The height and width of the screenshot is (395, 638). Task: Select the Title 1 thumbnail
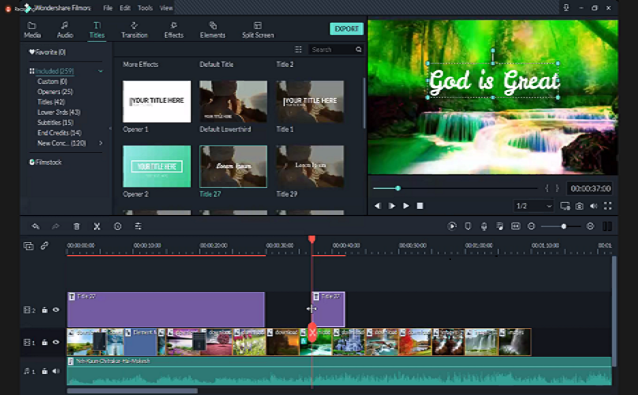point(310,101)
